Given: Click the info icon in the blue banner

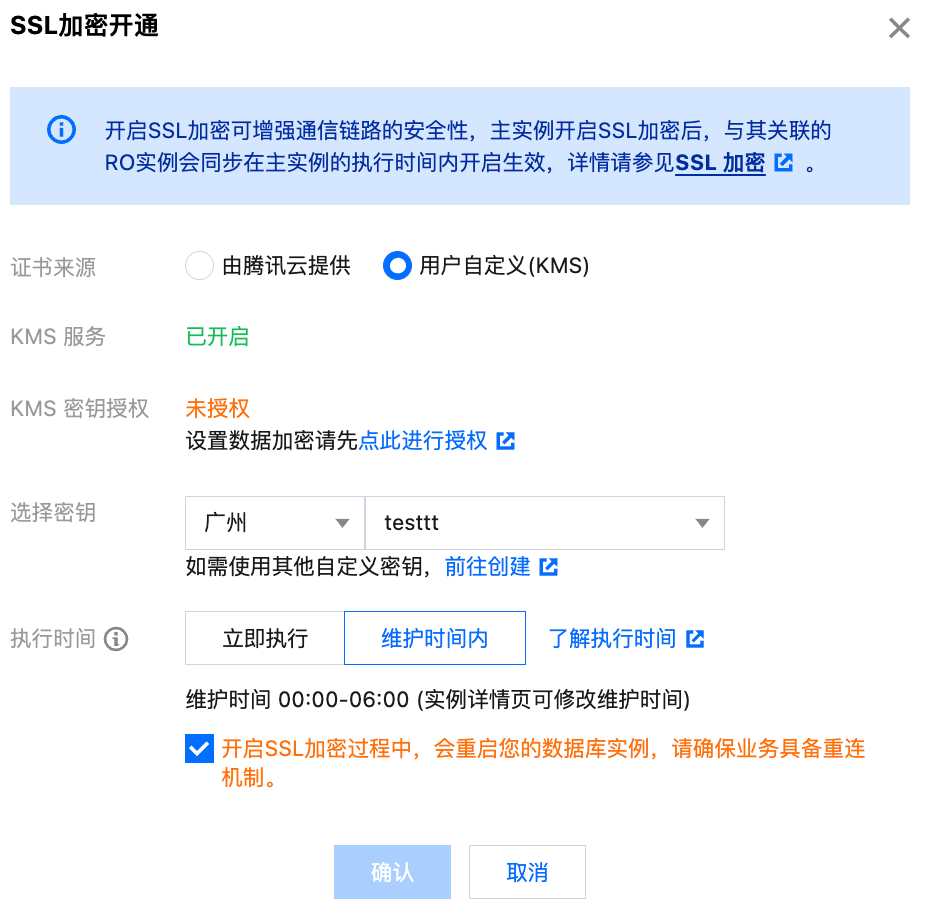Looking at the screenshot, I should pyautogui.click(x=61, y=130).
